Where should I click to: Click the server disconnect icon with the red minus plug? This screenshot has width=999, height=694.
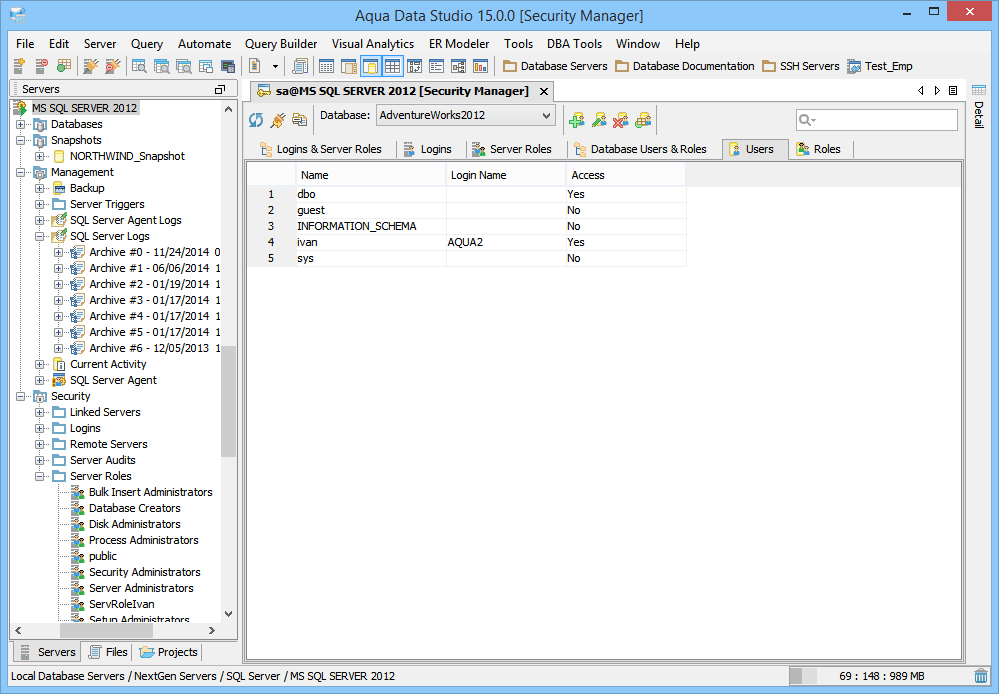pos(113,66)
